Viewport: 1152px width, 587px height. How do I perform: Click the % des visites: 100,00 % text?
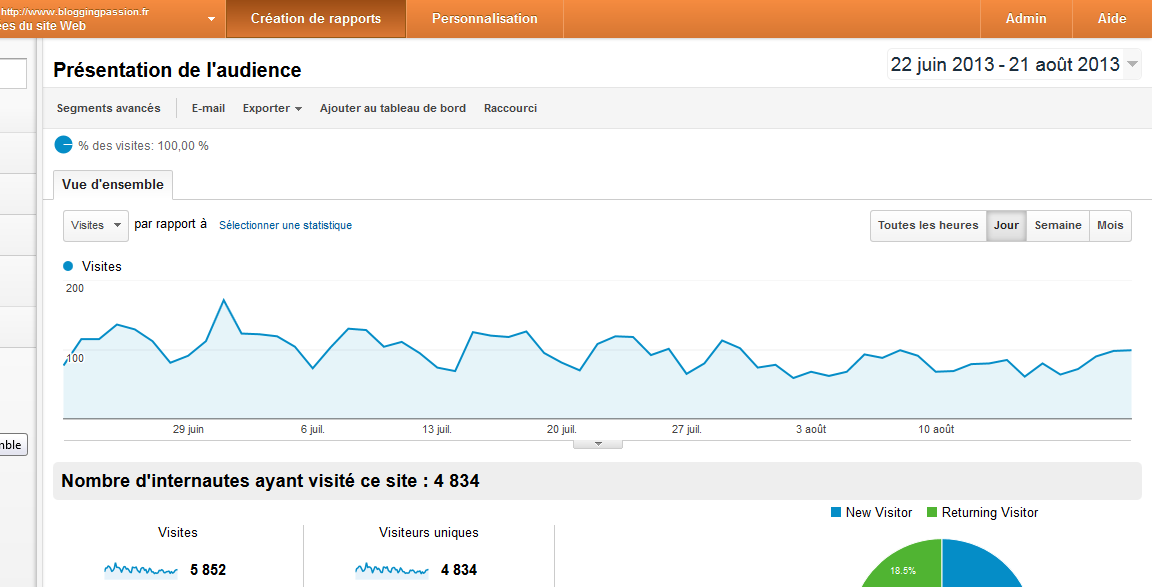[x=143, y=145]
